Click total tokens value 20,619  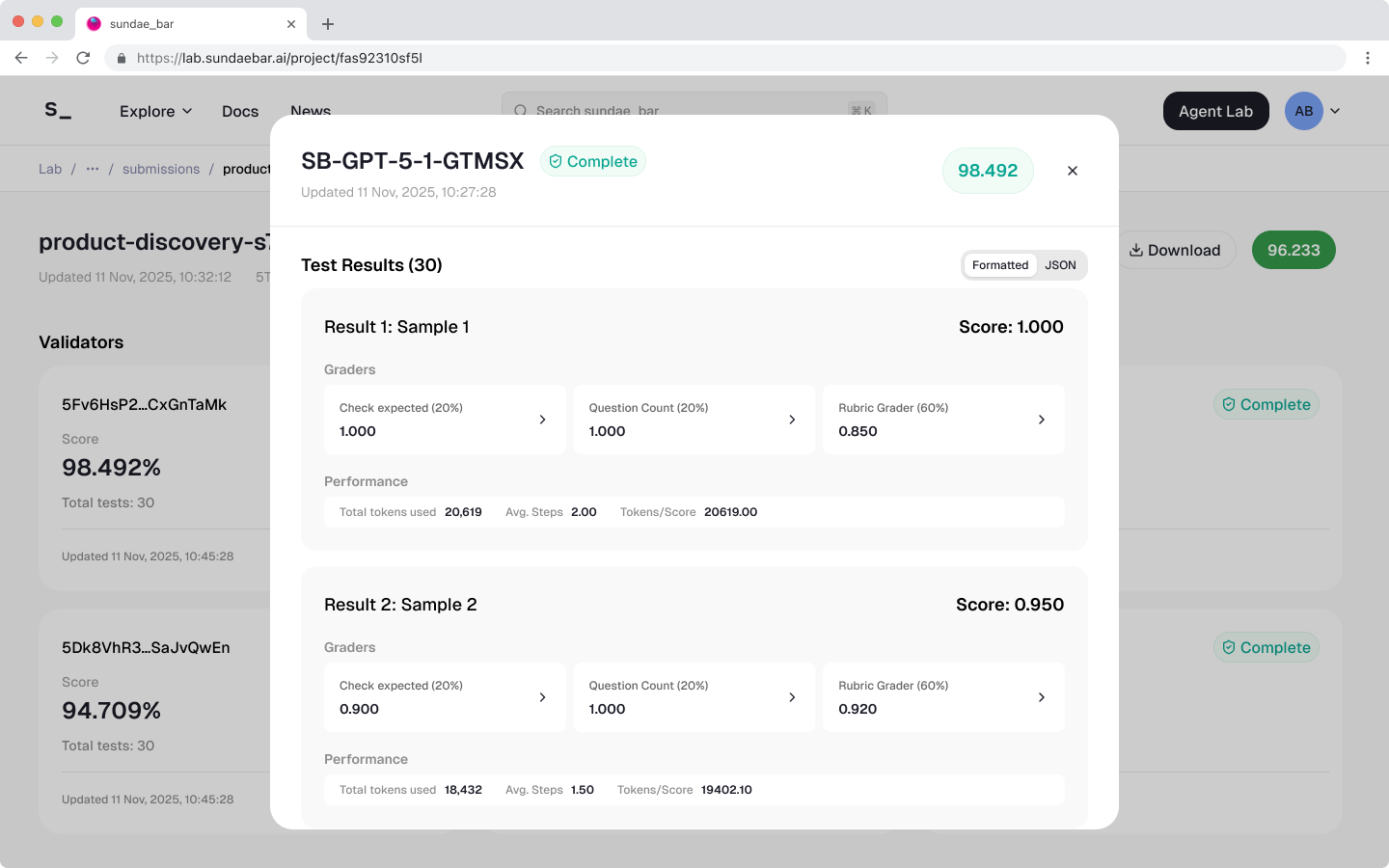click(463, 512)
